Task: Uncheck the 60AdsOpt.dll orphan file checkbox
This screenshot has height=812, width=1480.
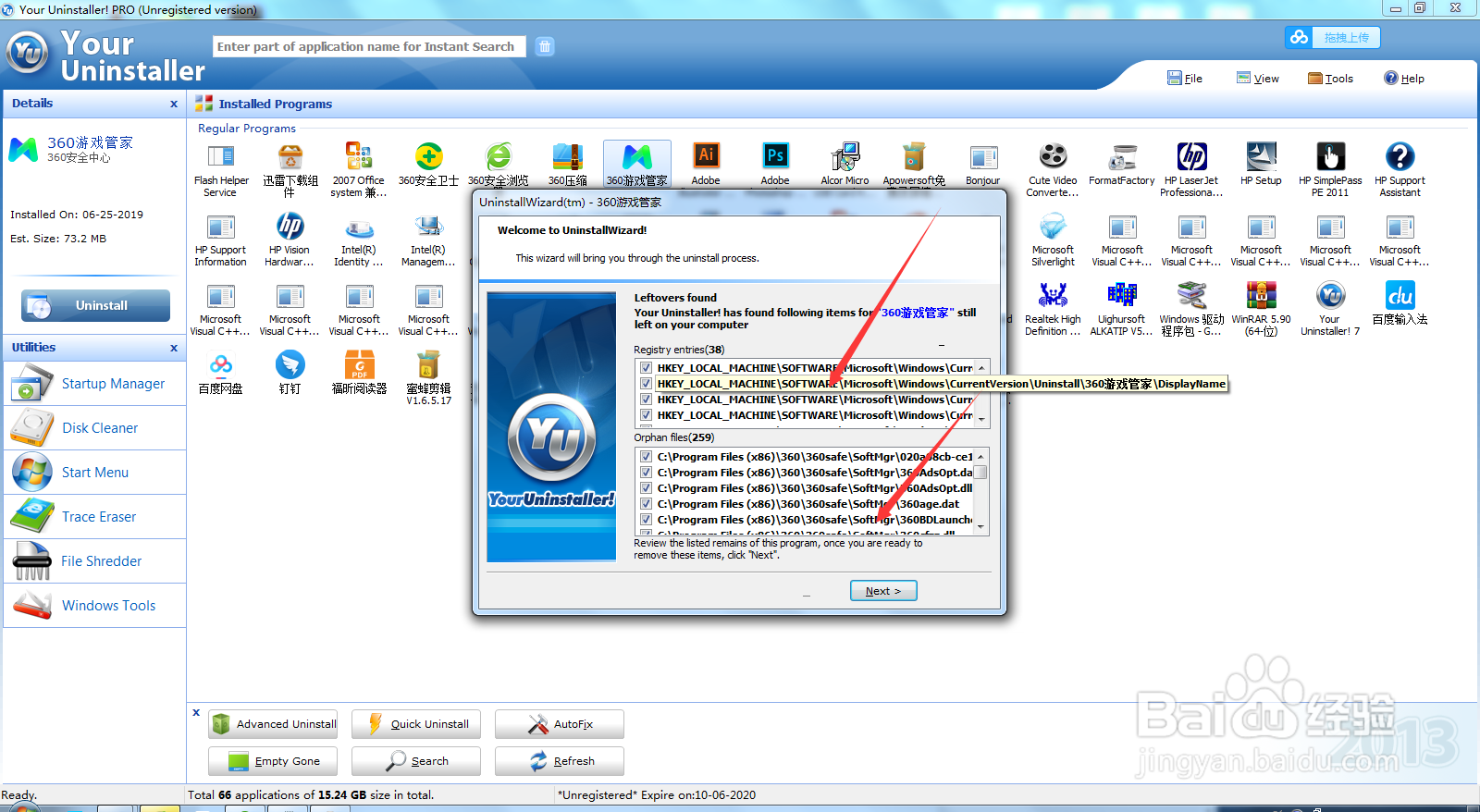Action: pyautogui.click(x=646, y=488)
